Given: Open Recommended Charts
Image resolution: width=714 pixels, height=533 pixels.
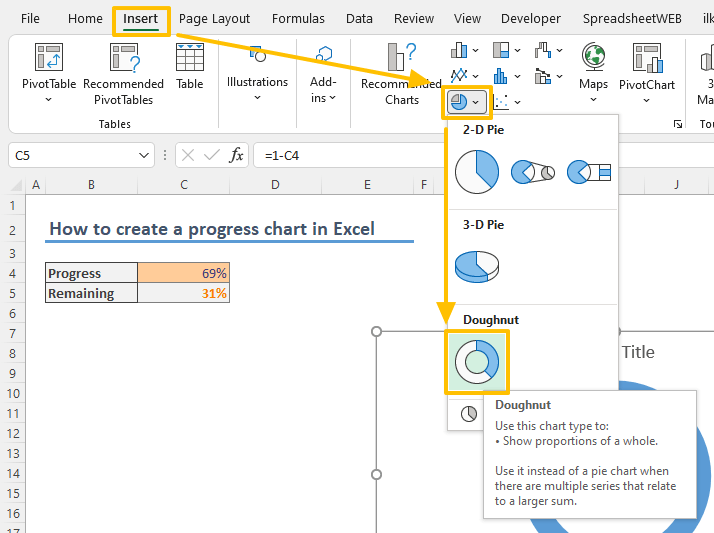Looking at the screenshot, I should (401, 74).
